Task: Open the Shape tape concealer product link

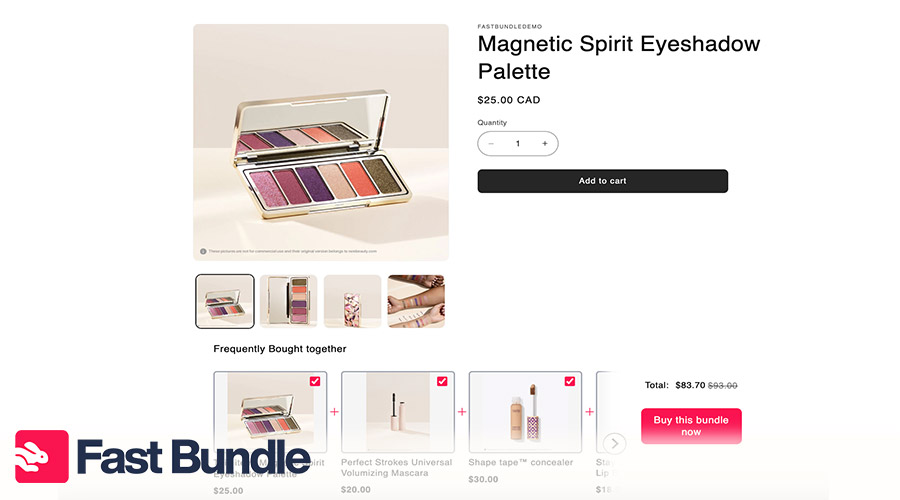Action: pos(520,462)
